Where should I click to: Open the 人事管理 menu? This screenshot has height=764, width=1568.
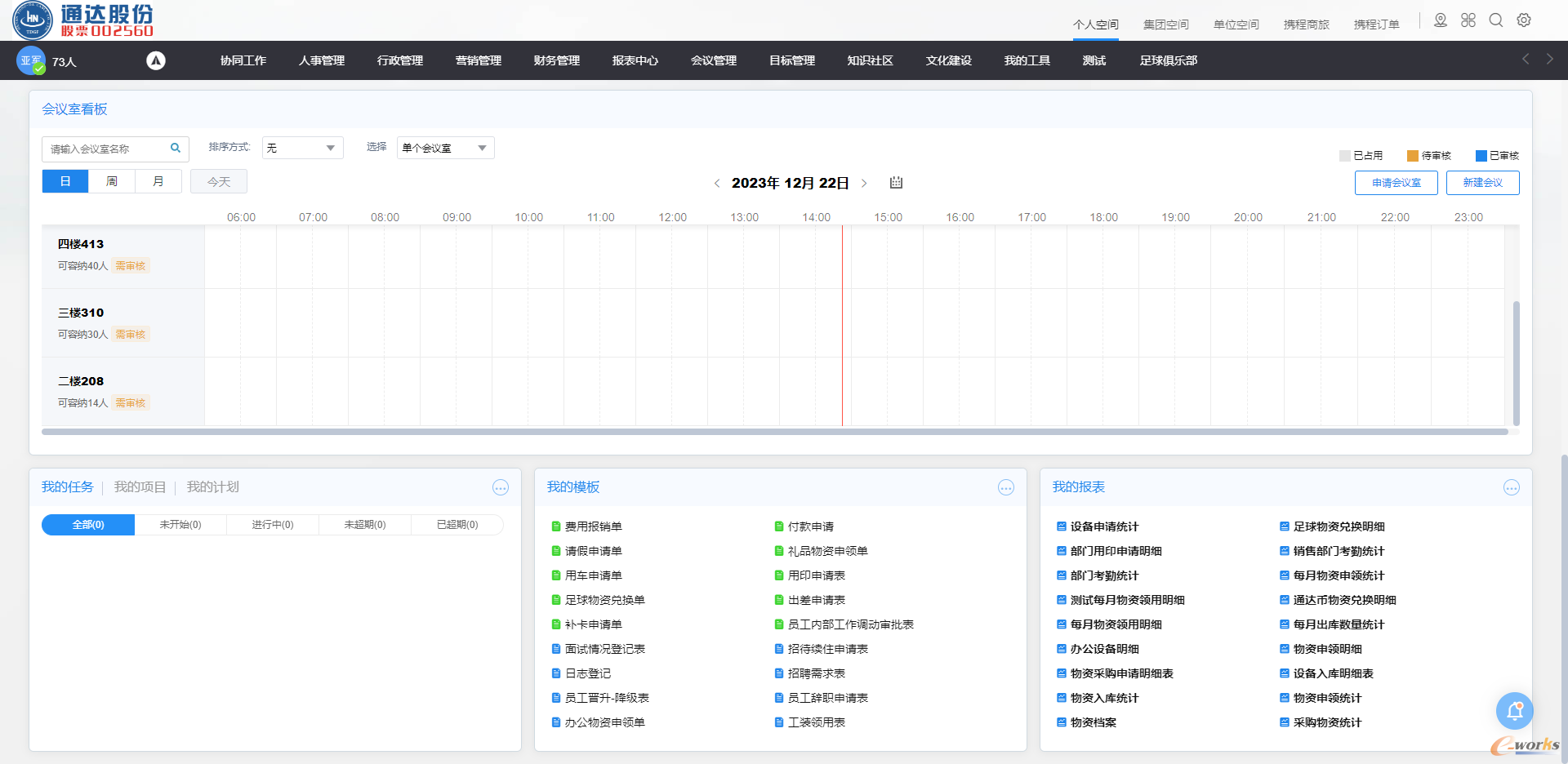[322, 60]
